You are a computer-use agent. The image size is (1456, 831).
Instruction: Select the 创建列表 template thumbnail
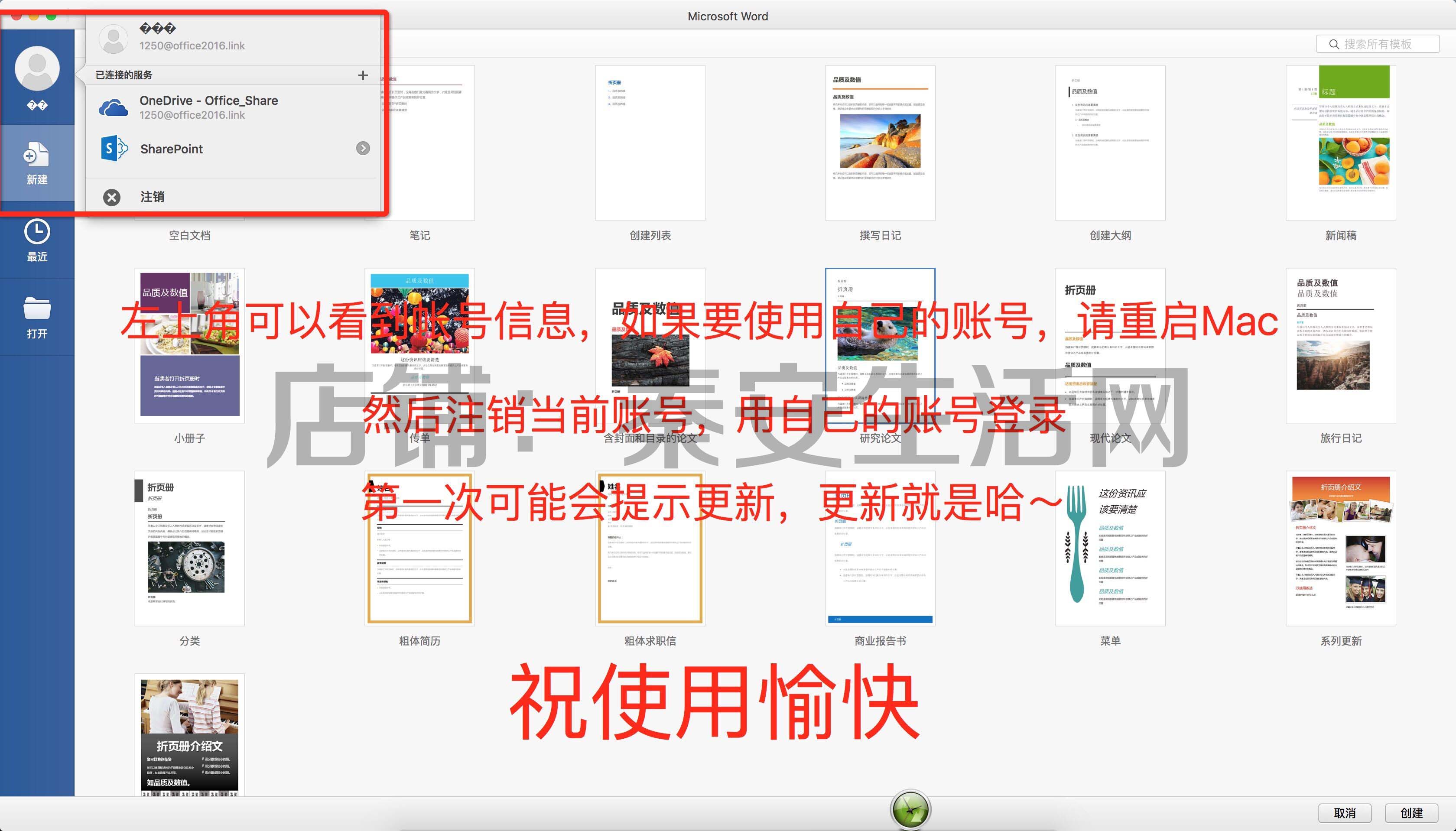click(650, 143)
